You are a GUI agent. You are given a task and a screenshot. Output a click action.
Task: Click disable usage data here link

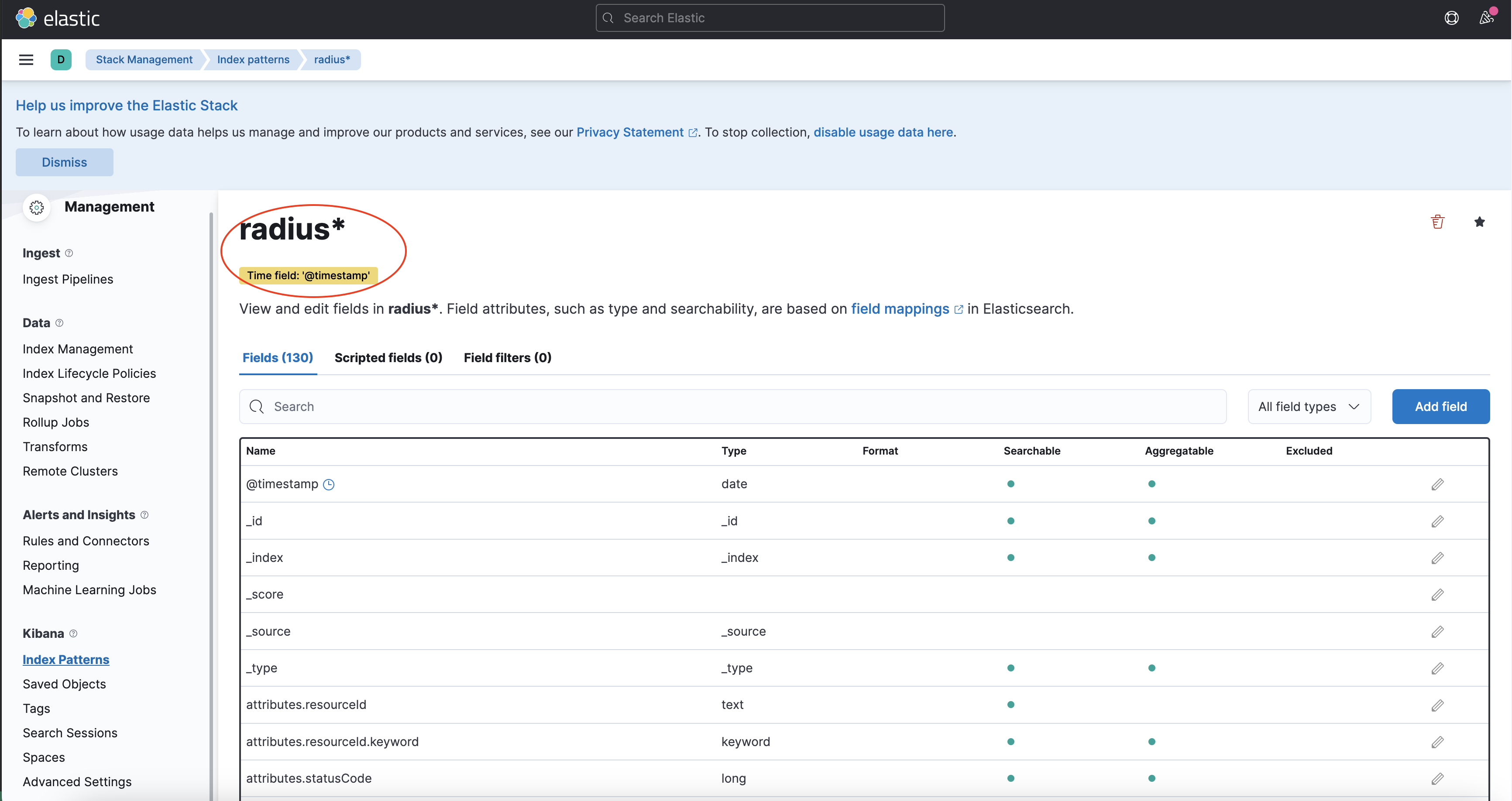pos(883,132)
